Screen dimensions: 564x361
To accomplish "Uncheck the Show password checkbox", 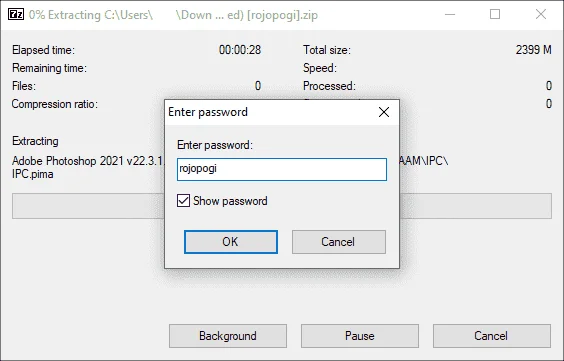I will pos(183,201).
